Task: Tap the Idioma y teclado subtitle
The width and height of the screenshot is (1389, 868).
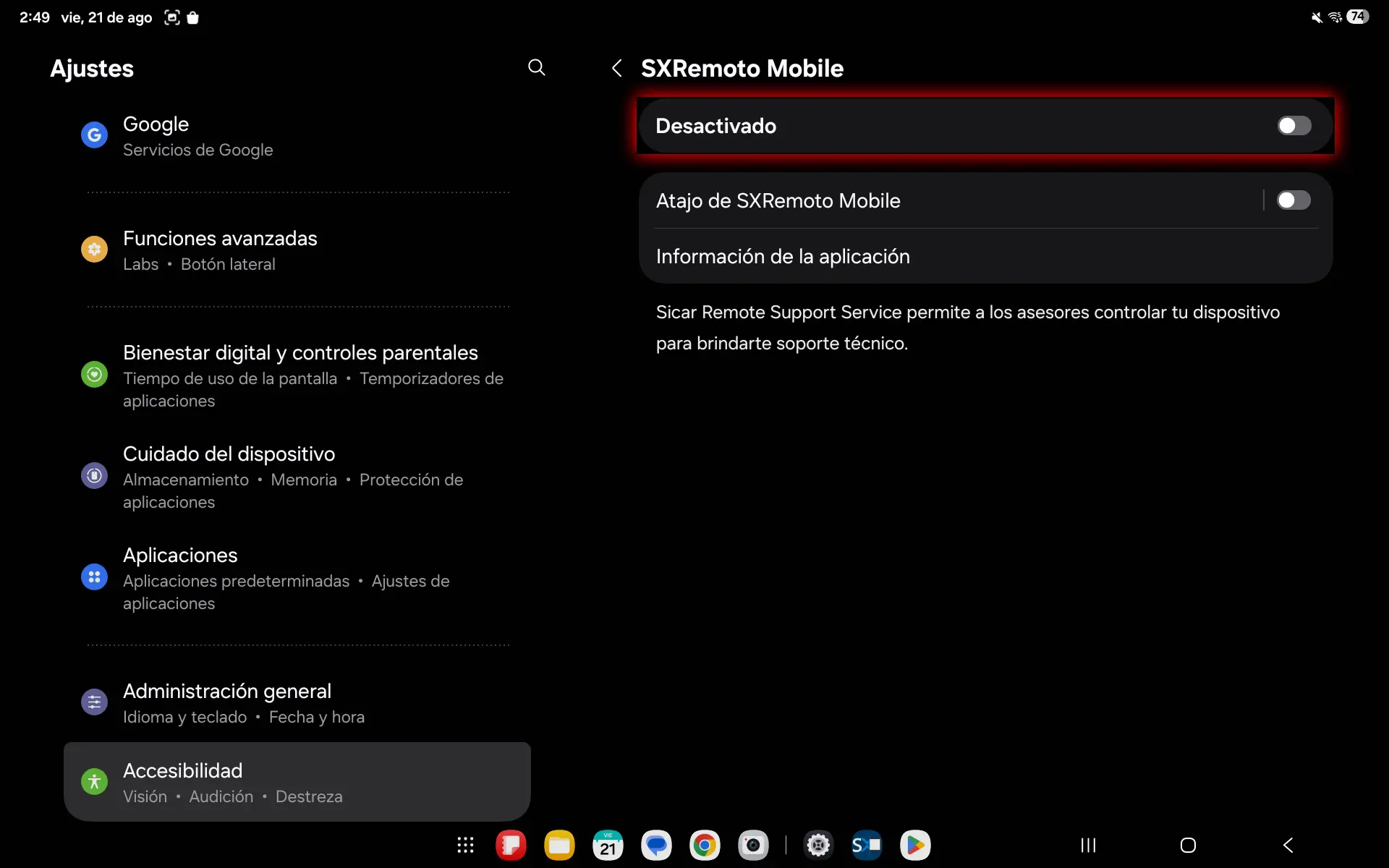Action: click(185, 717)
